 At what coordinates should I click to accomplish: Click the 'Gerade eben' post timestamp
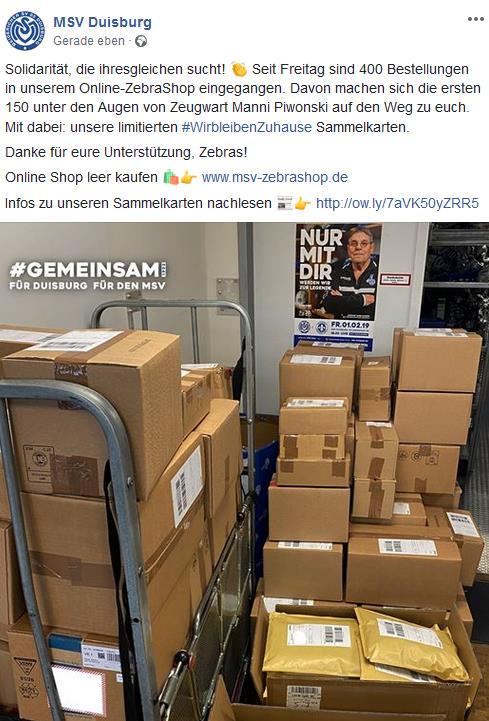[x=89, y=41]
